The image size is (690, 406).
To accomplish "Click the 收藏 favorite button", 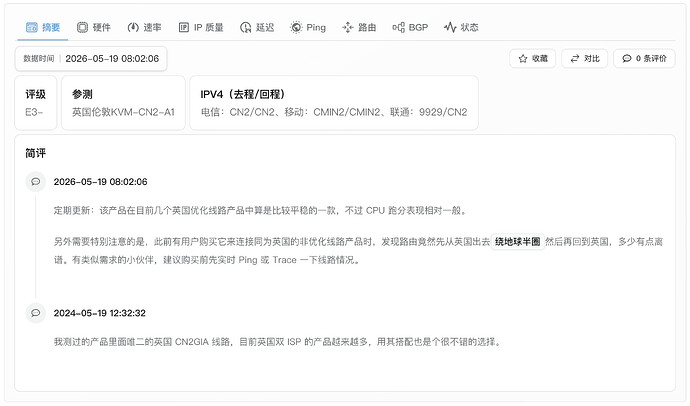I will (532, 59).
